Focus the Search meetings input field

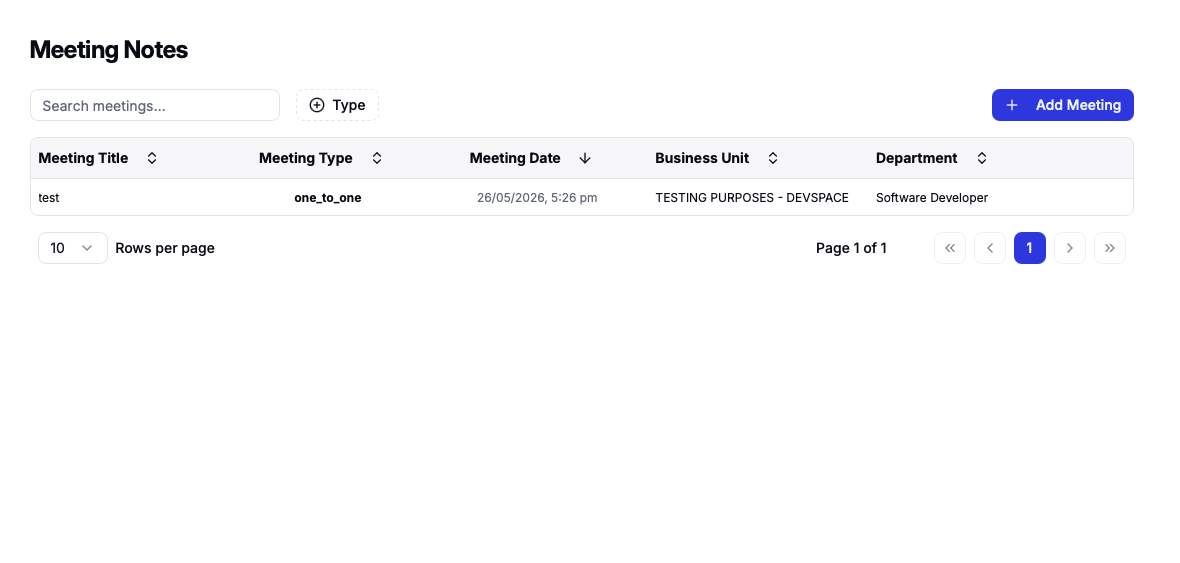point(155,105)
